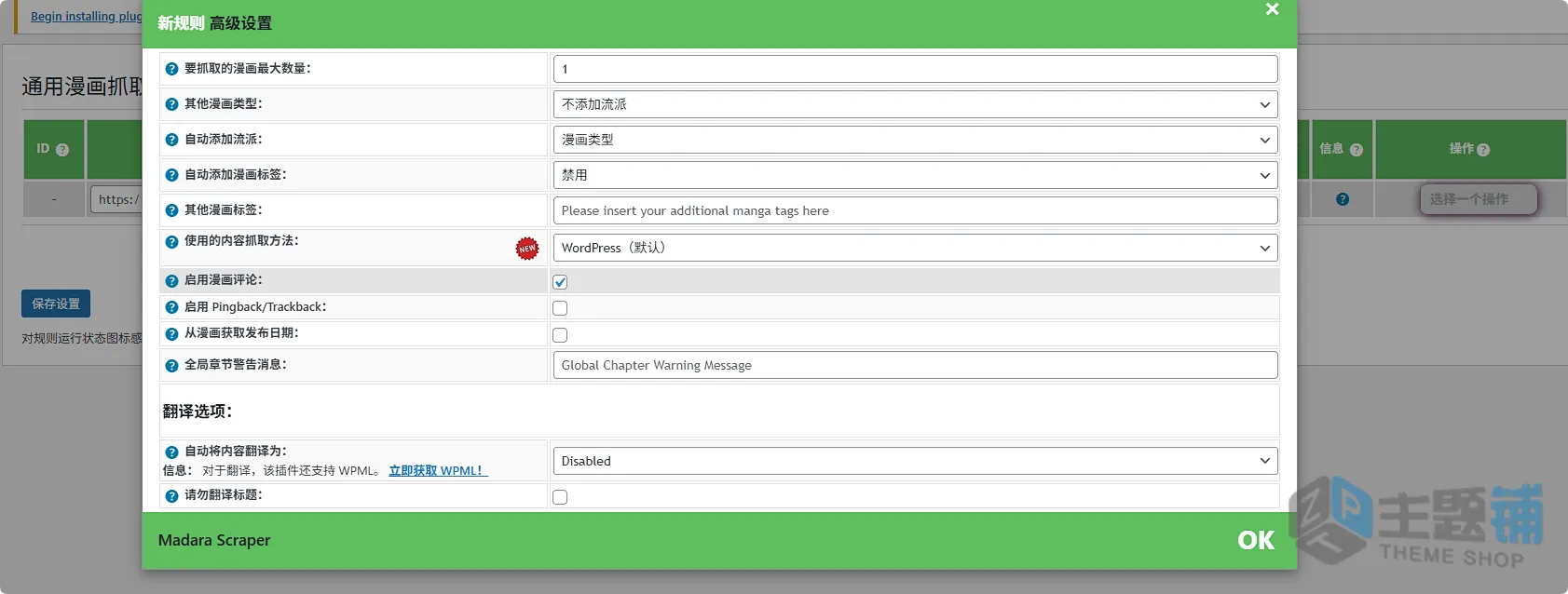Tick the 请勿翻译标题 checkbox

click(x=560, y=497)
